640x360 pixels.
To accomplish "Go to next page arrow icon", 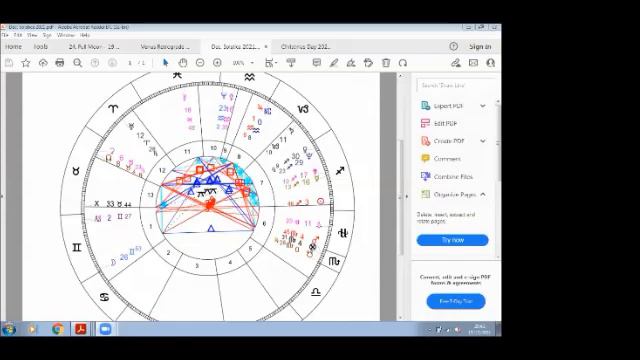I will point(112,63).
